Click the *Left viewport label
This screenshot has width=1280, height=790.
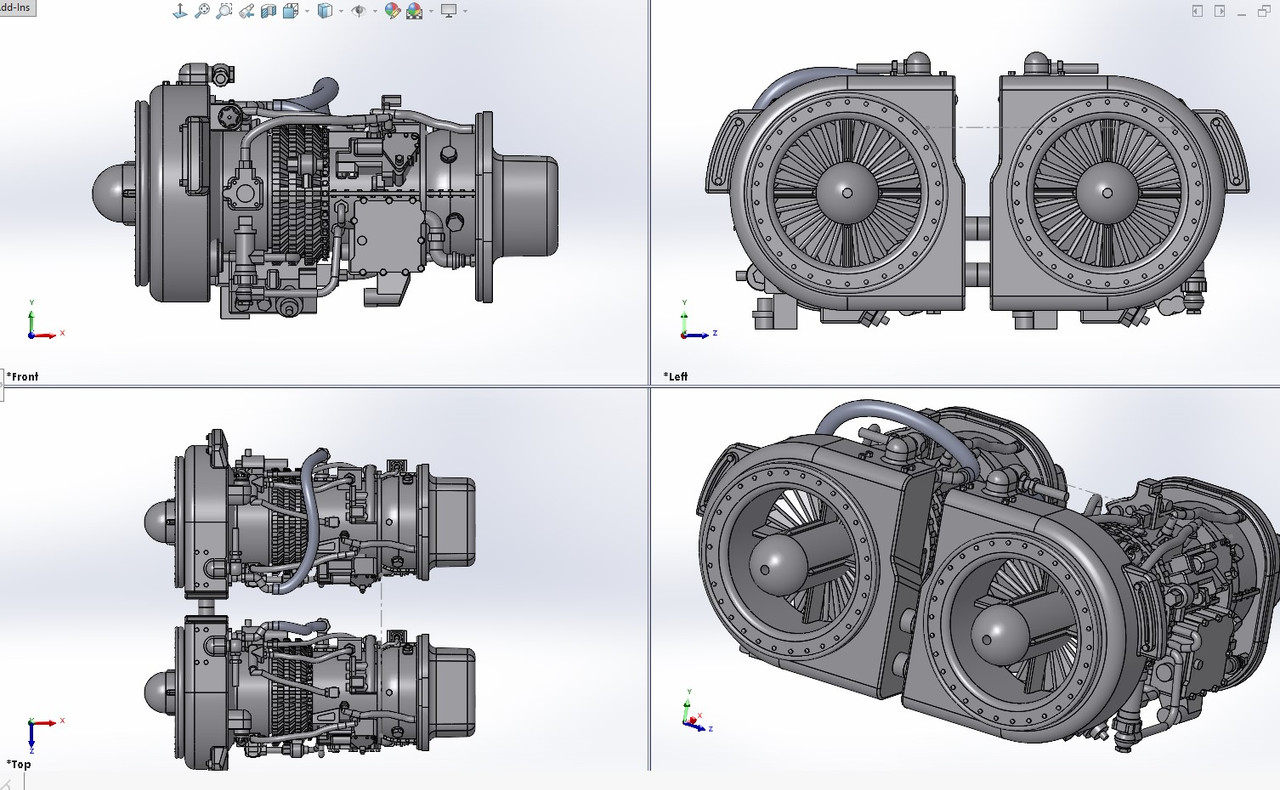676,376
